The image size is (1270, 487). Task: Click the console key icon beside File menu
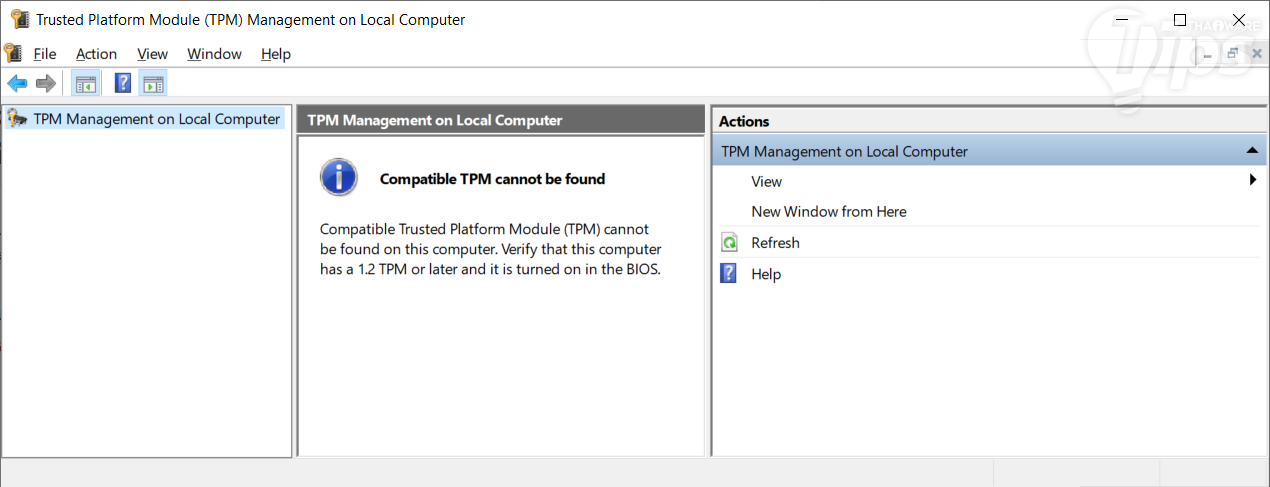(x=13, y=53)
